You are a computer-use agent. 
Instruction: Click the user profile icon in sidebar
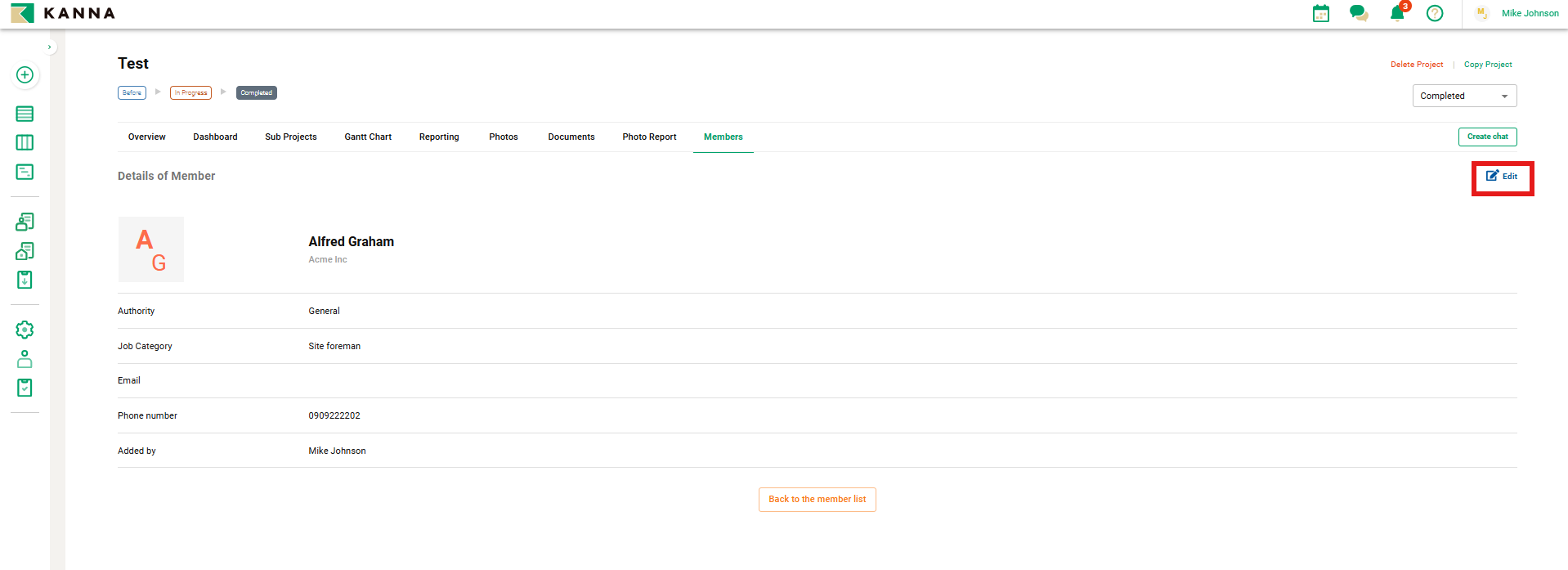coord(25,359)
